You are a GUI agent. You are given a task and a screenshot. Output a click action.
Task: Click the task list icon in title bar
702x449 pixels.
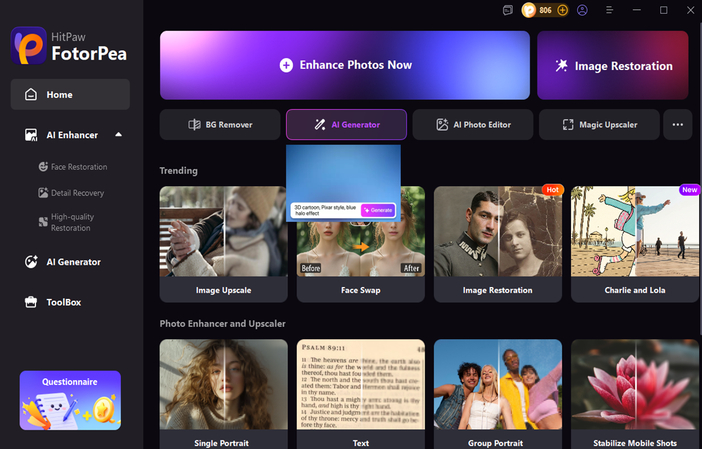[x=508, y=10]
